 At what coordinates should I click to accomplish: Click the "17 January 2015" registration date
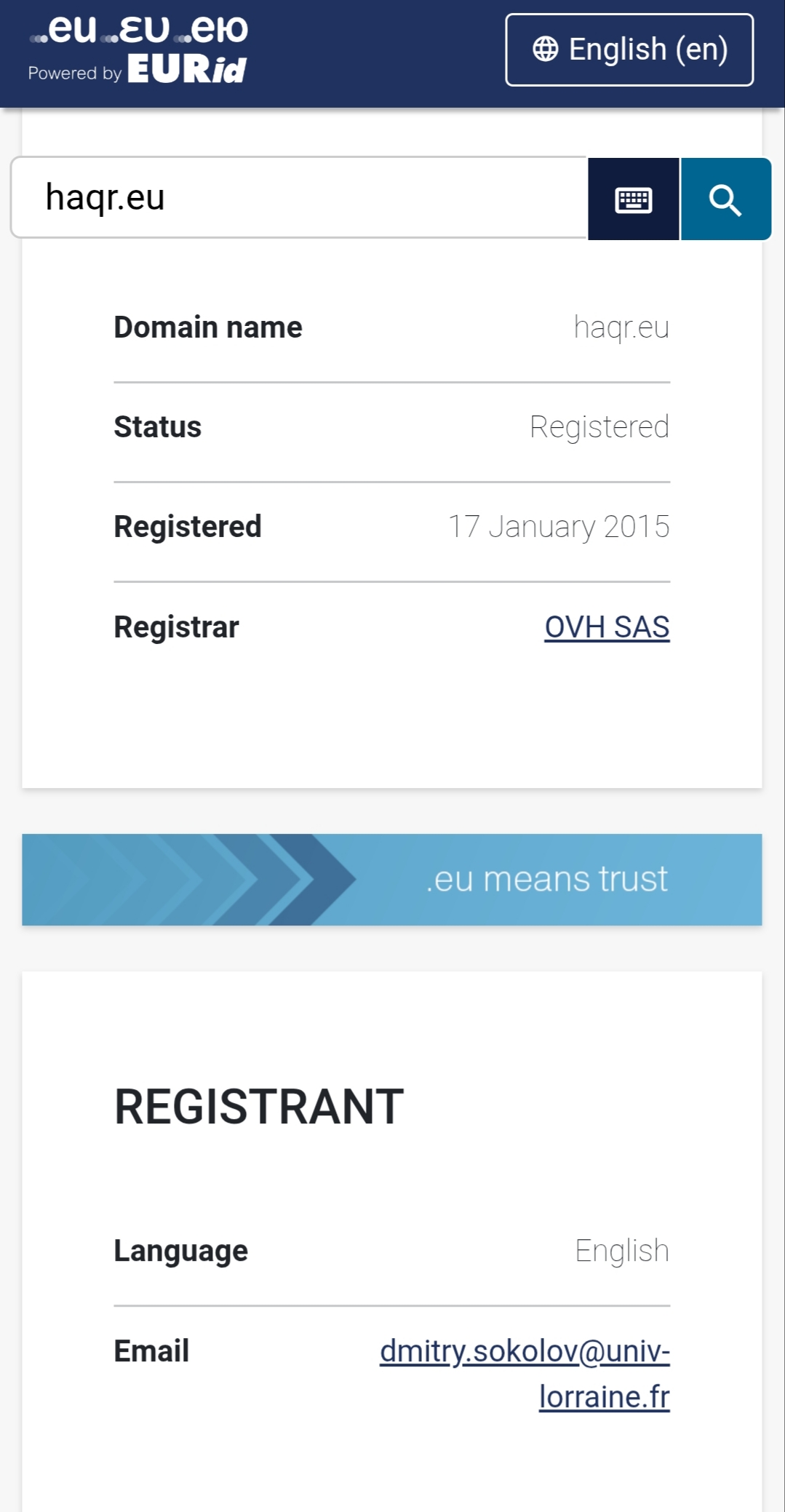pyautogui.click(x=558, y=527)
